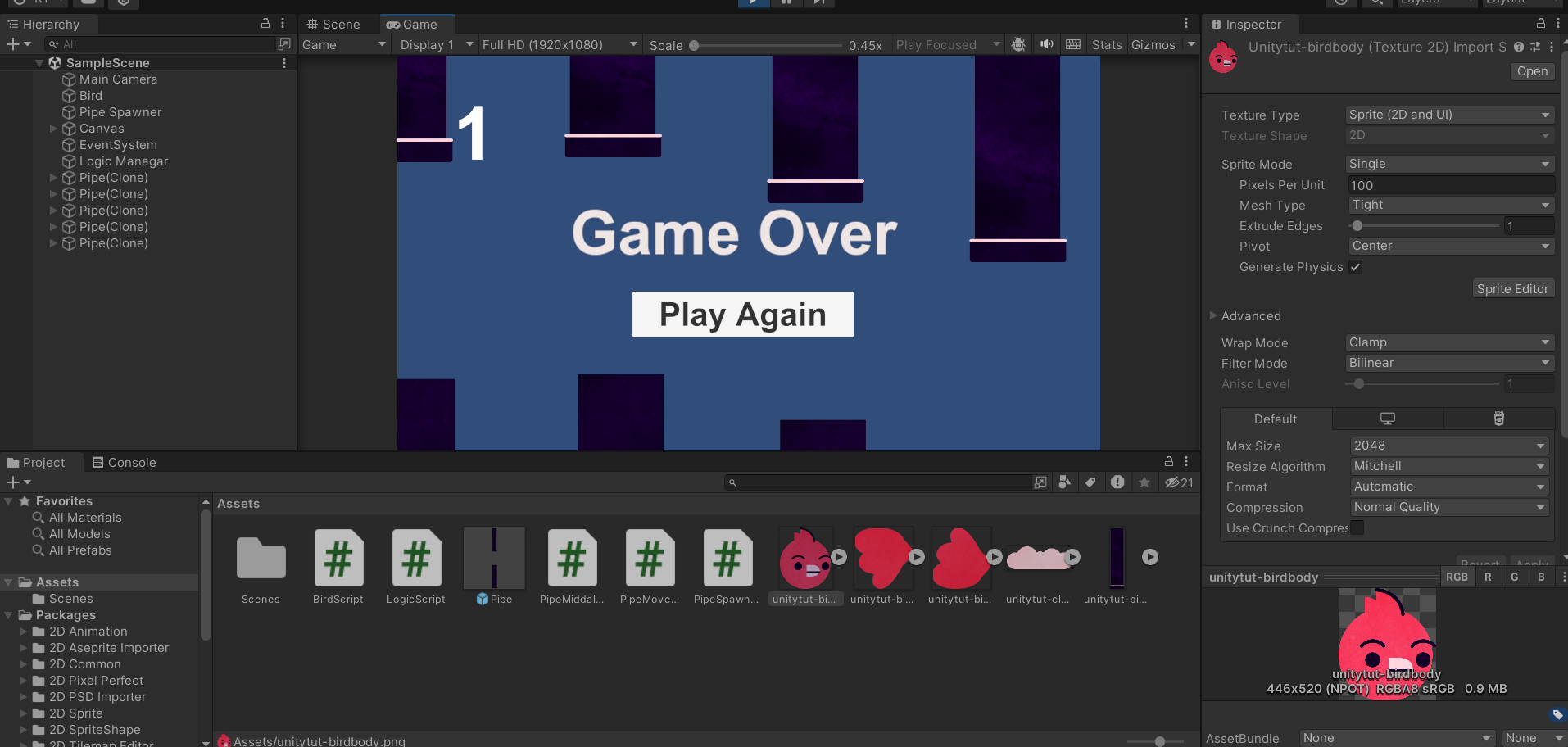Open the Mesh Type dropdown

(1452, 205)
